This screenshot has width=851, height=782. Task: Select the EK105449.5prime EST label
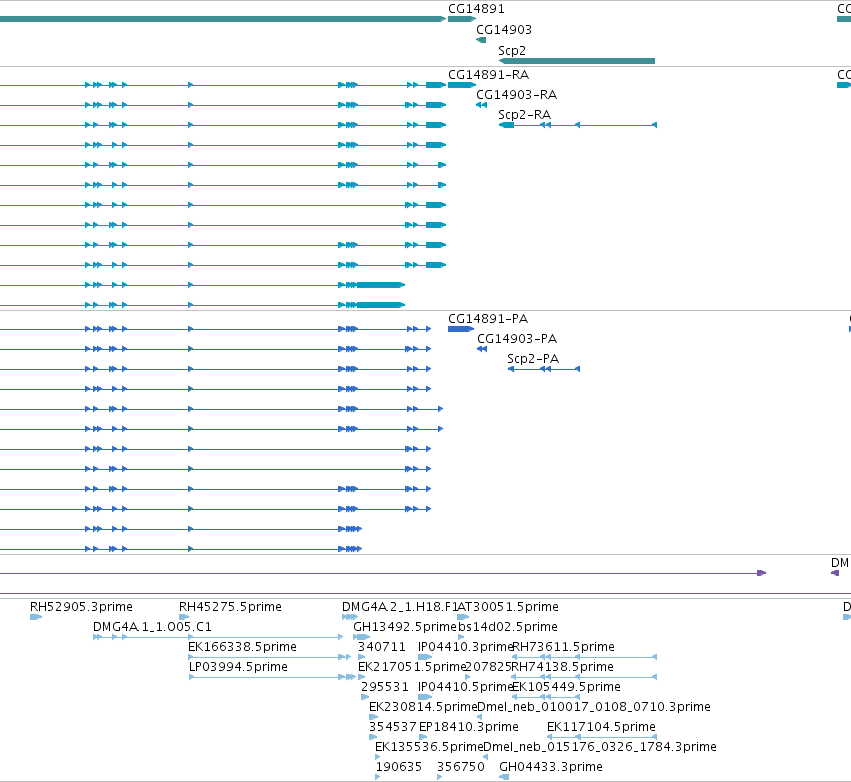pos(566,687)
